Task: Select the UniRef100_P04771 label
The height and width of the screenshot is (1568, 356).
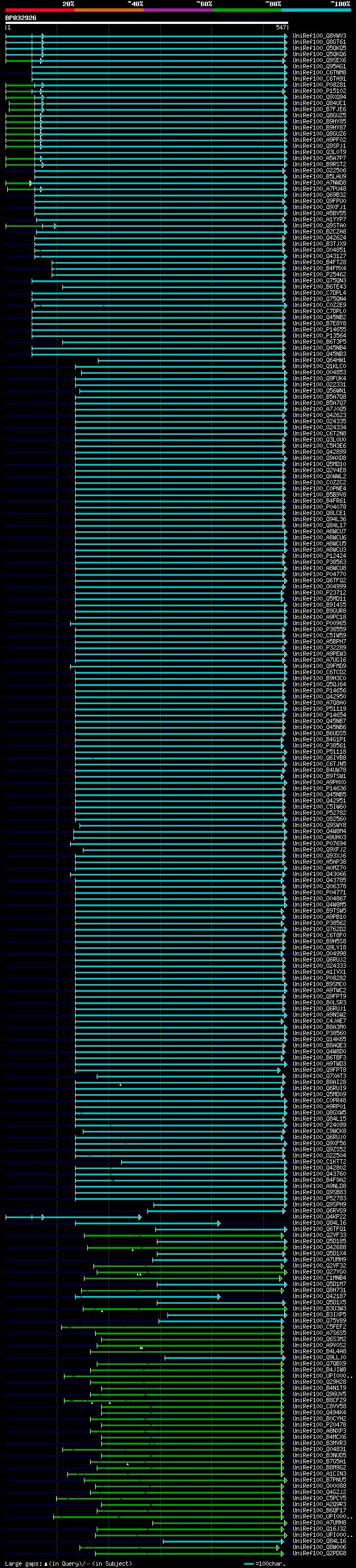Action: tap(319, 893)
